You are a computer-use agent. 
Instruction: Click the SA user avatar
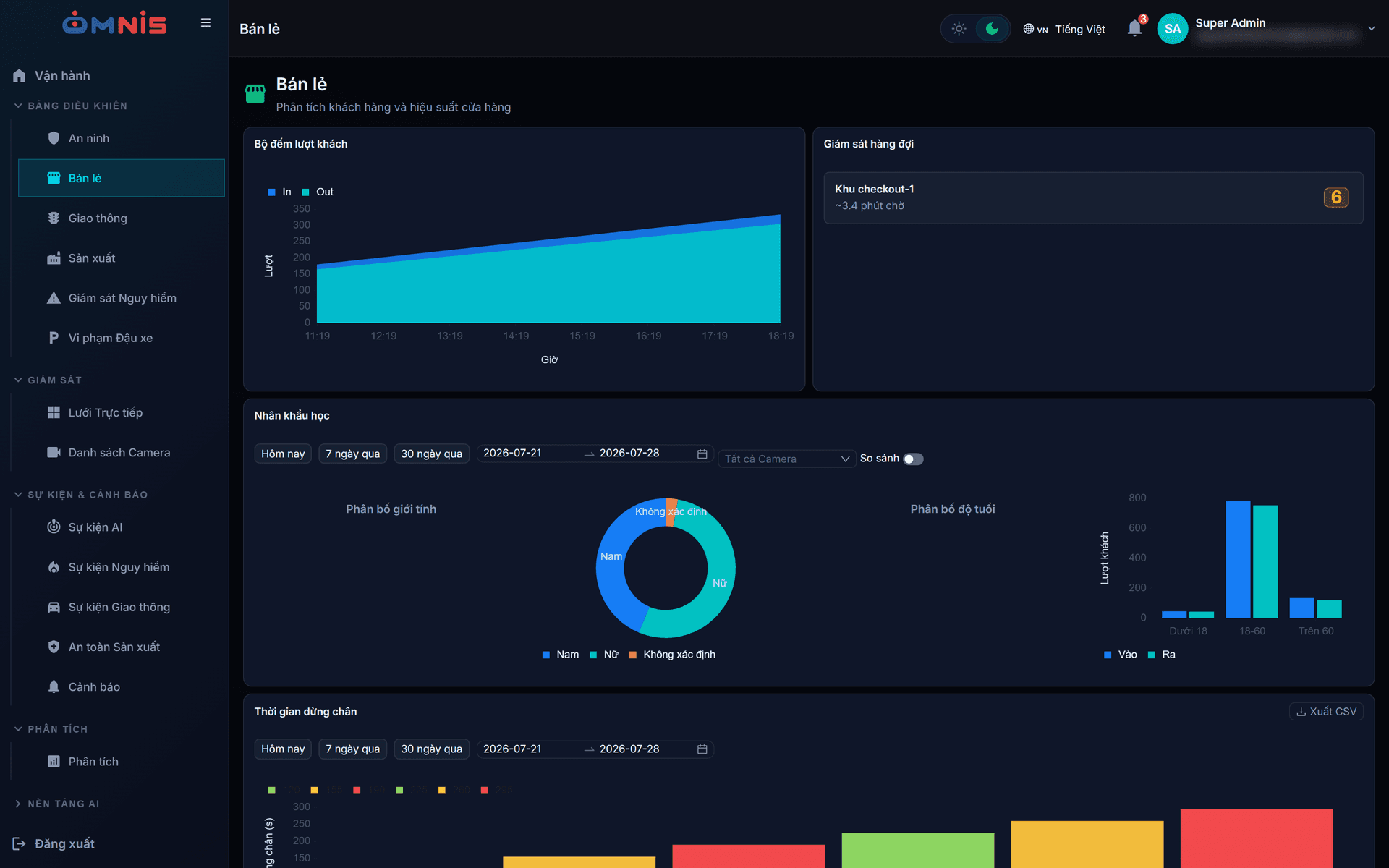point(1173,29)
